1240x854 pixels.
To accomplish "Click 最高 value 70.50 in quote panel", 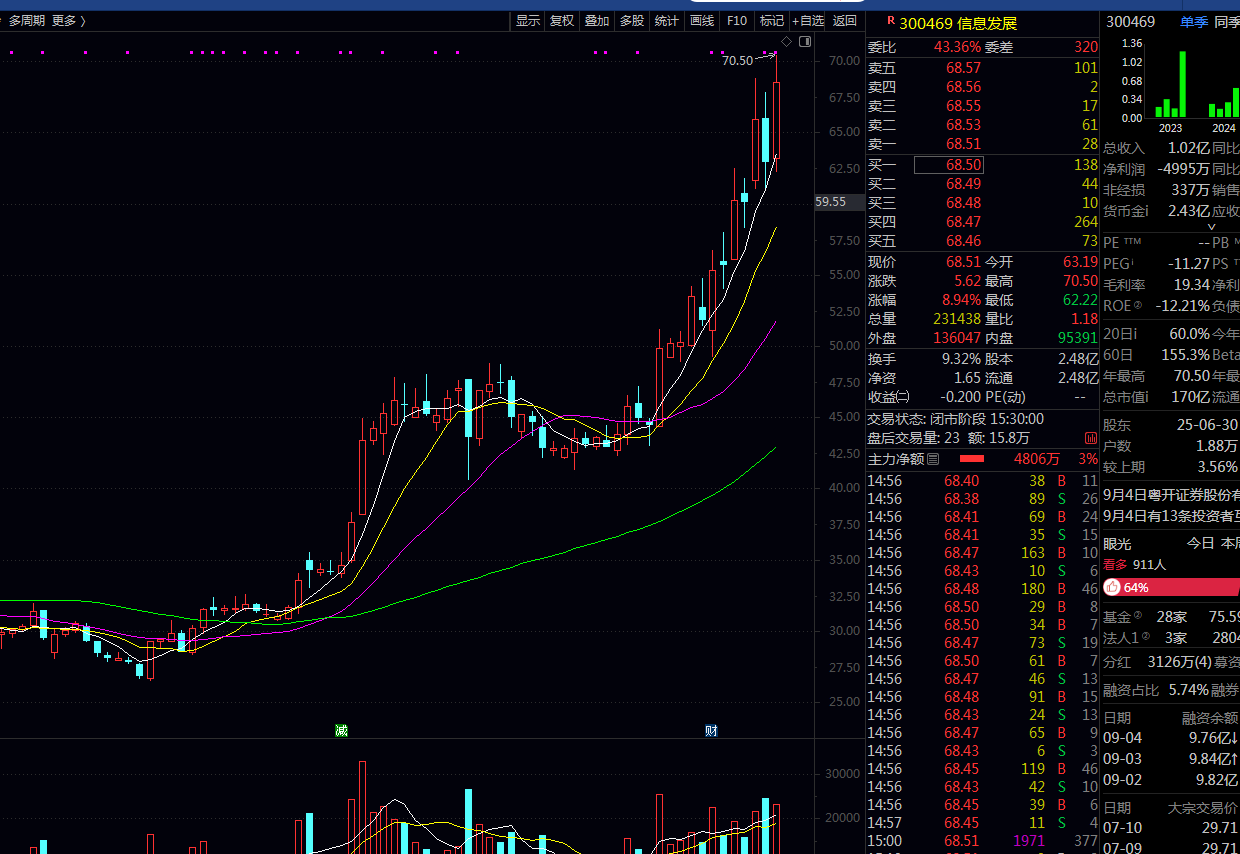I will (x=1080, y=281).
